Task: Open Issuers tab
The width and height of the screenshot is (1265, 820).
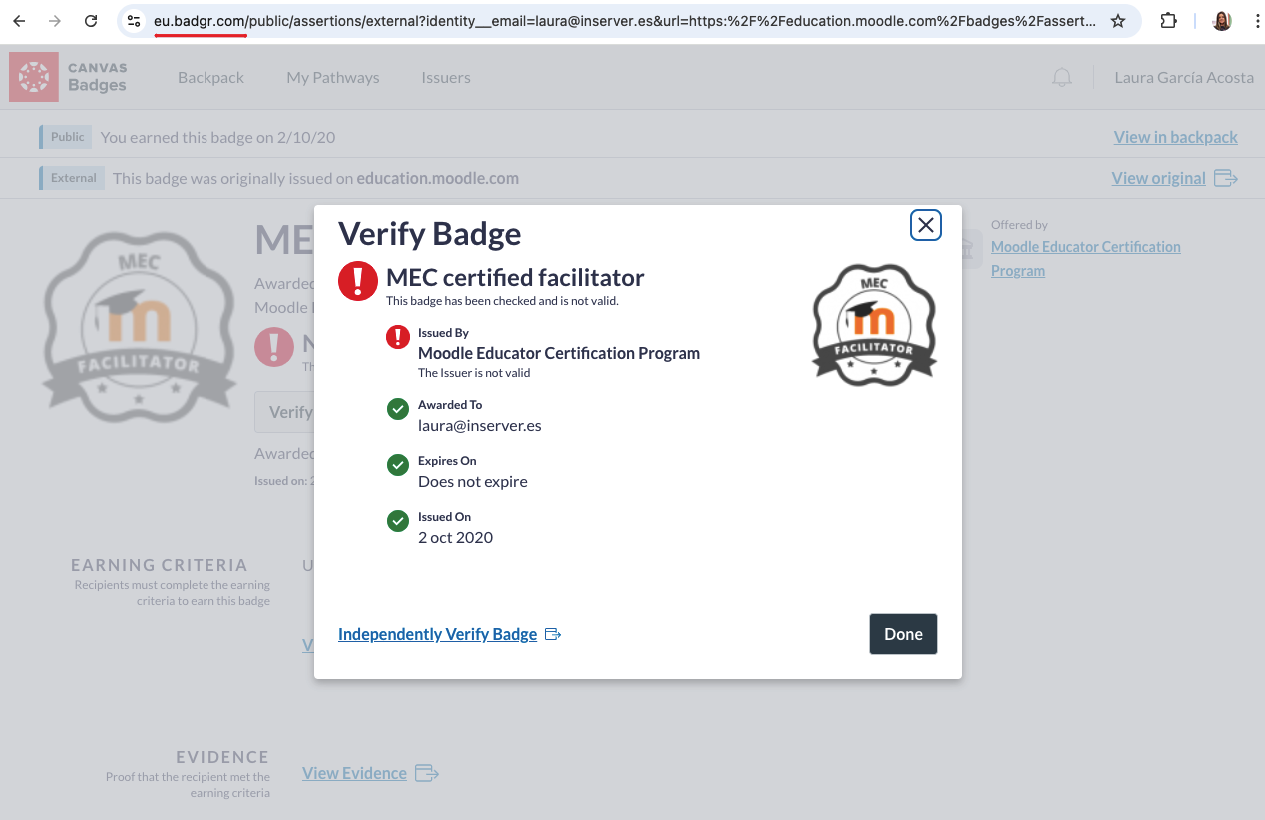Action: pyautogui.click(x=446, y=77)
